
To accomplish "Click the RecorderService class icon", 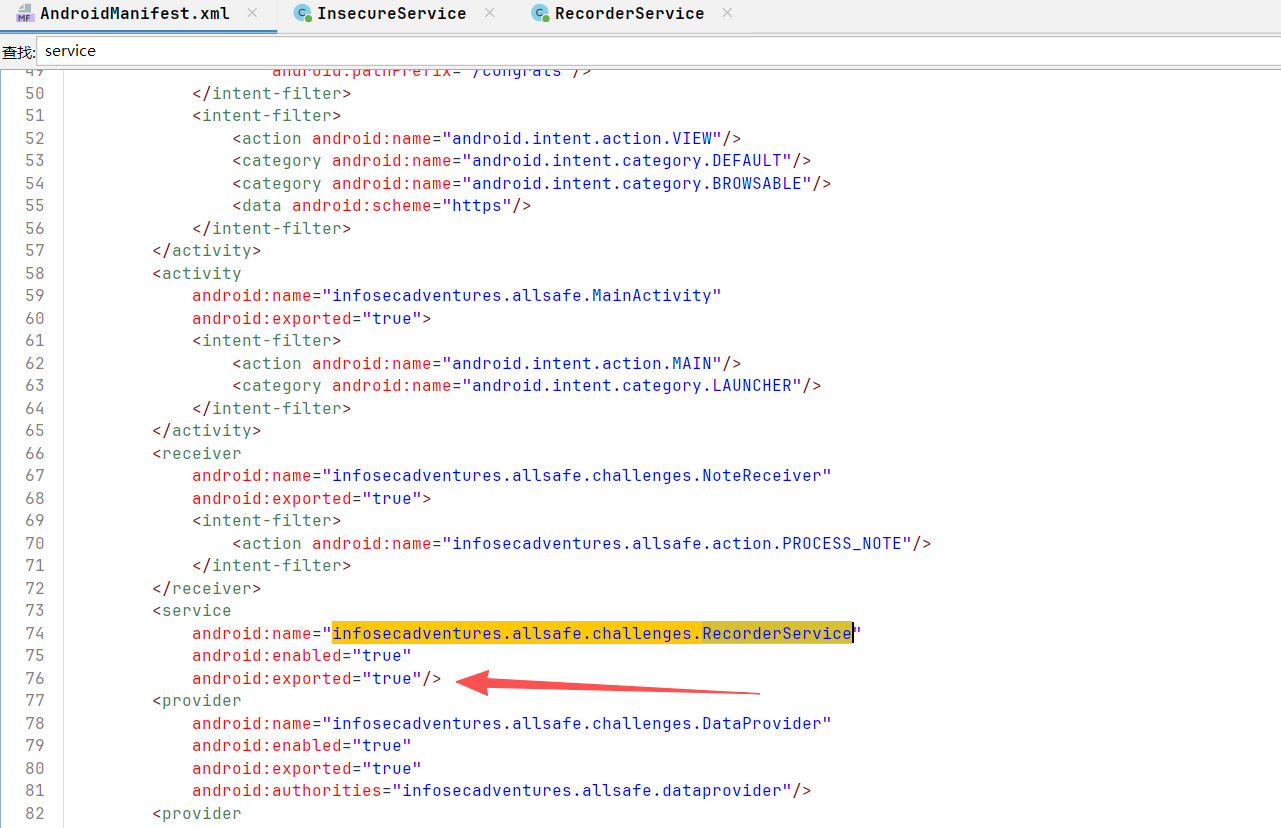I will 540,13.
